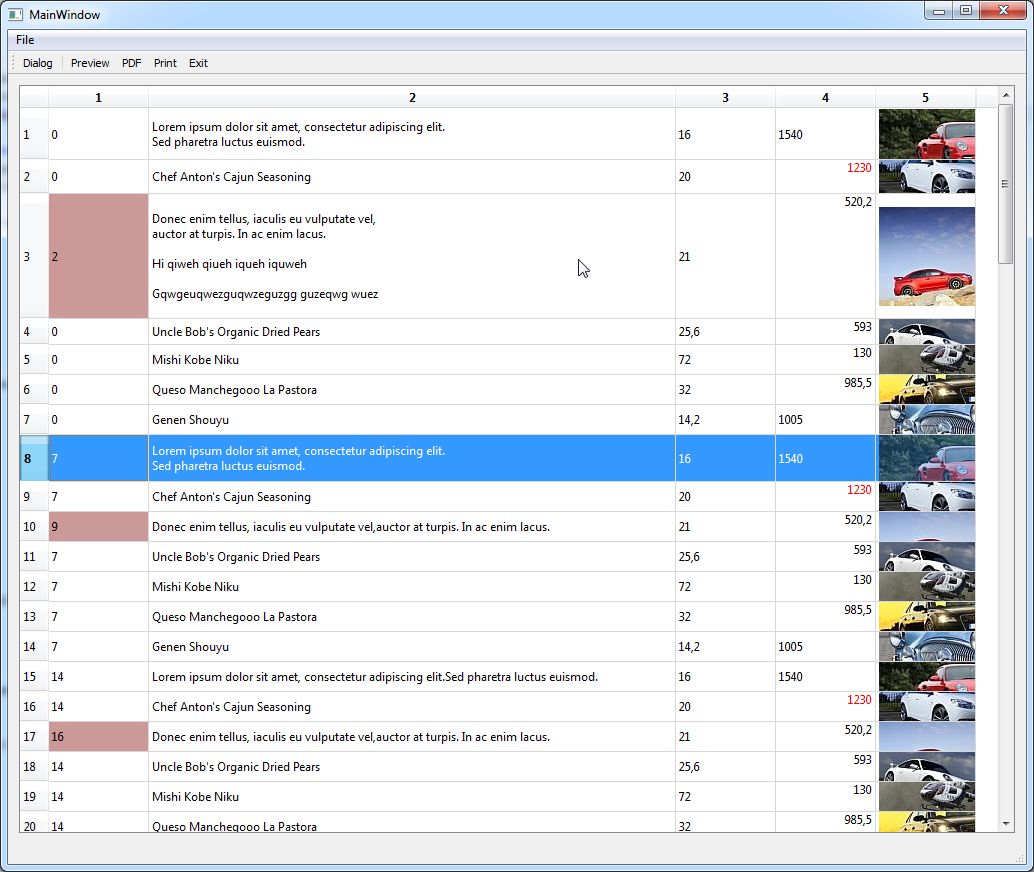Click 'Mishi Kobe Niku' in row 5
The width and height of the screenshot is (1034, 872).
pos(195,359)
